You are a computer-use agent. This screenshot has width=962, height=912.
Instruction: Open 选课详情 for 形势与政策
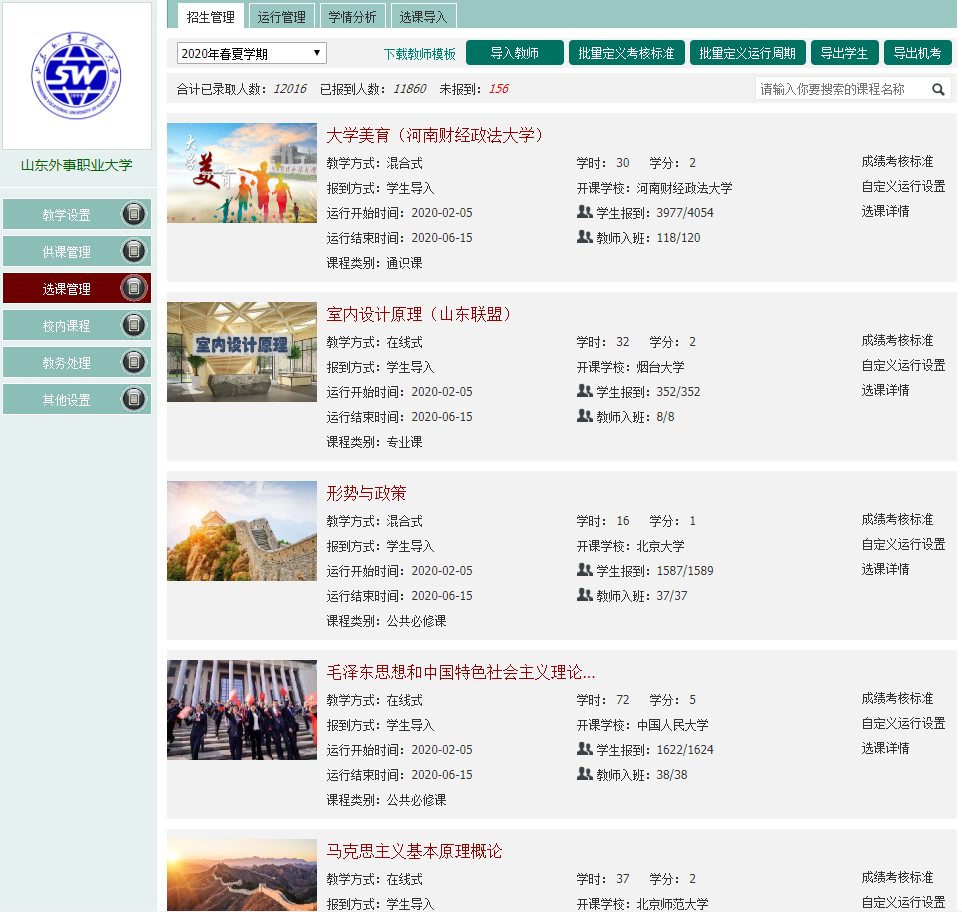(x=885, y=570)
